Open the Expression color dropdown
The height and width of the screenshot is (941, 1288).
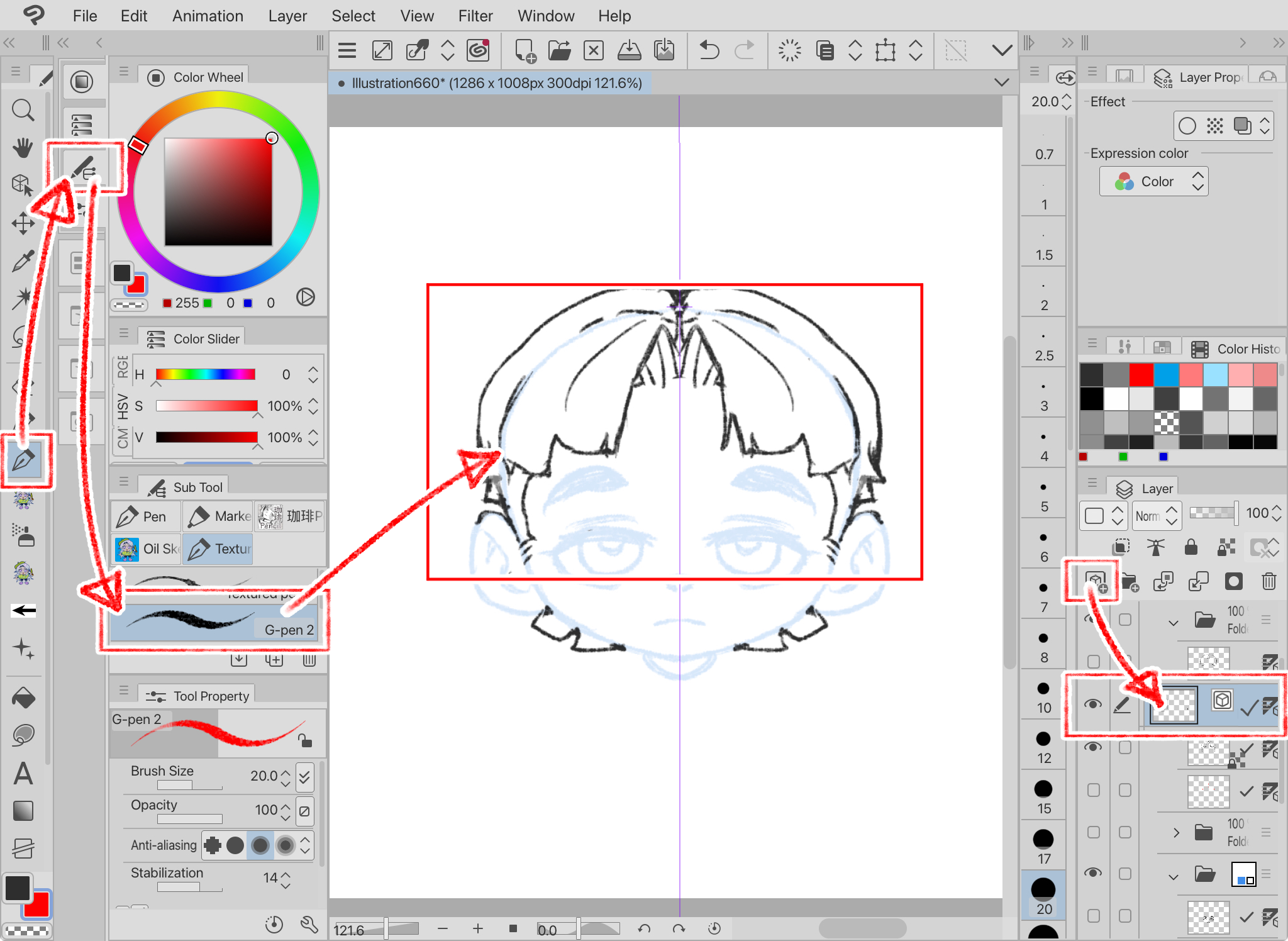coord(1153,182)
